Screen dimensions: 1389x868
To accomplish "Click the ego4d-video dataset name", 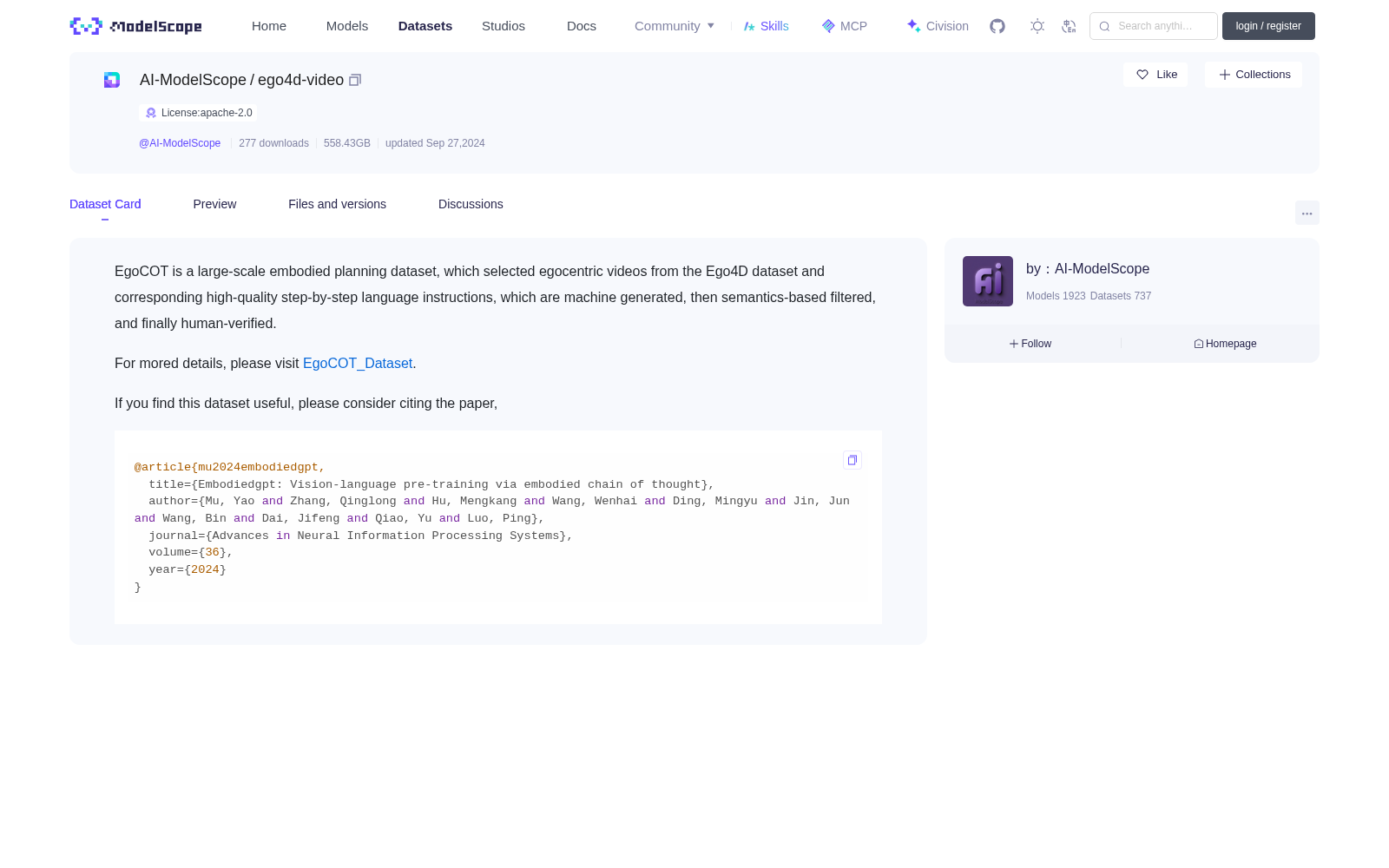I will click(x=300, y=80).
